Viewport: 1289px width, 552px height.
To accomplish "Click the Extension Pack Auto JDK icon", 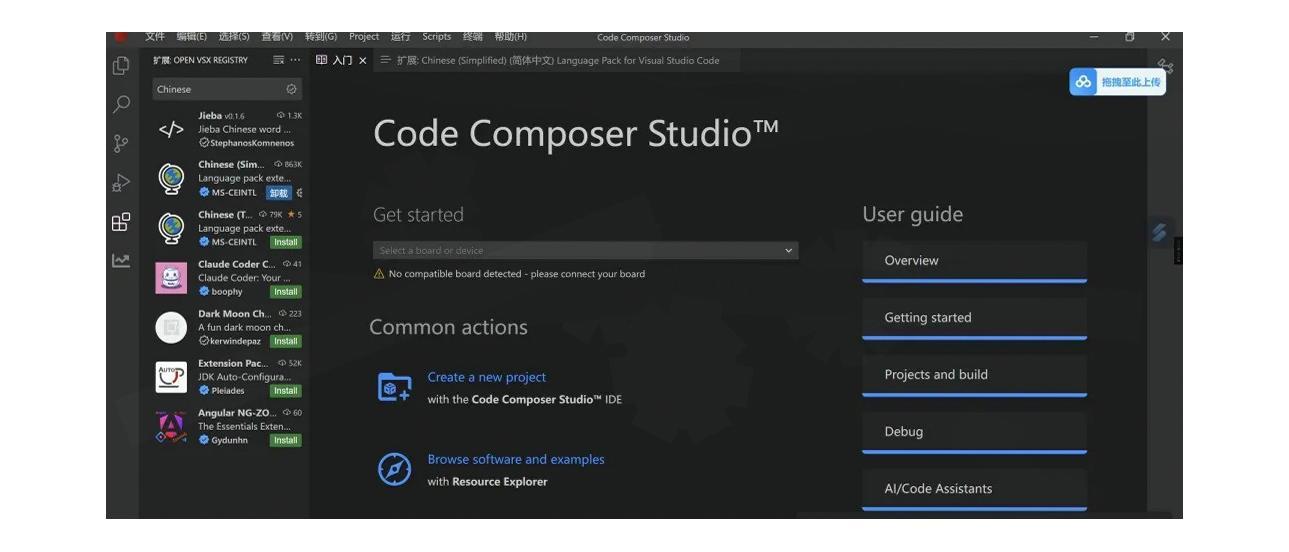I will (171, 377).
